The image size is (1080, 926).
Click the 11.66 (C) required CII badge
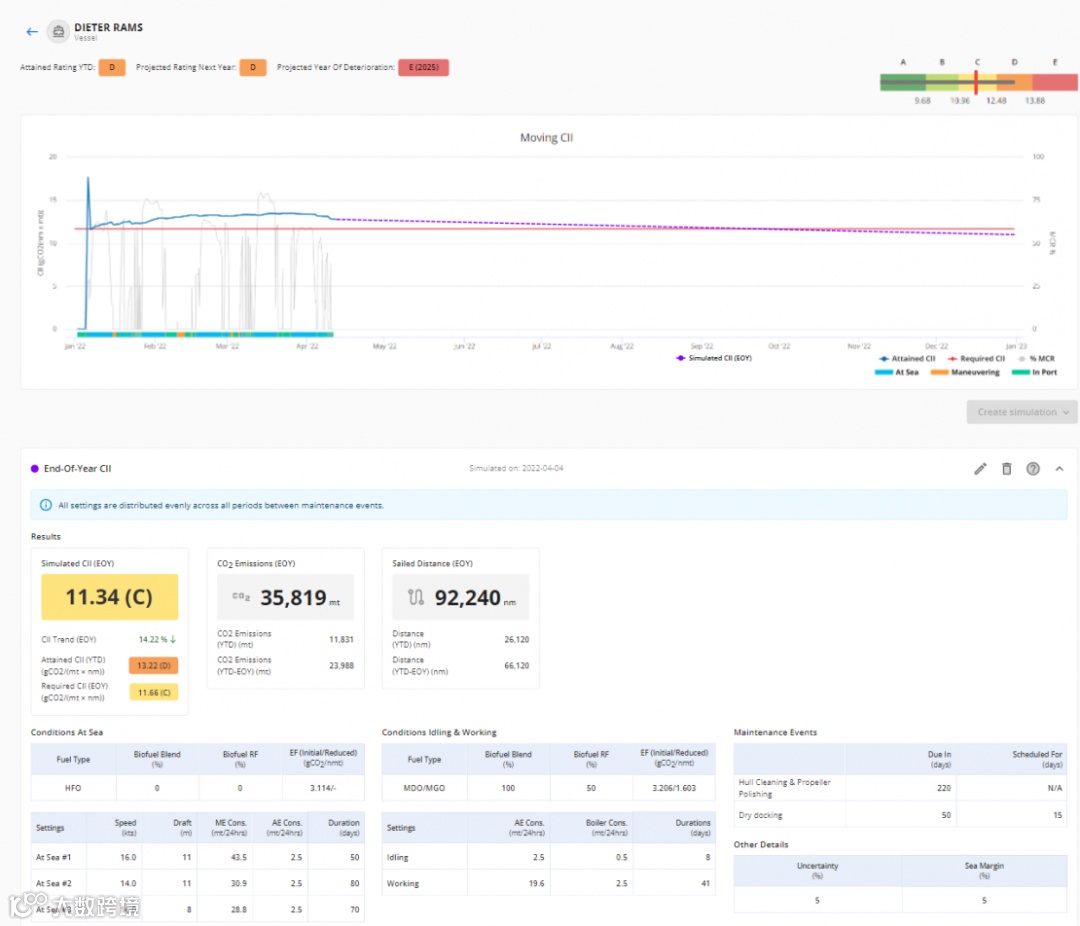pos(154,692)
